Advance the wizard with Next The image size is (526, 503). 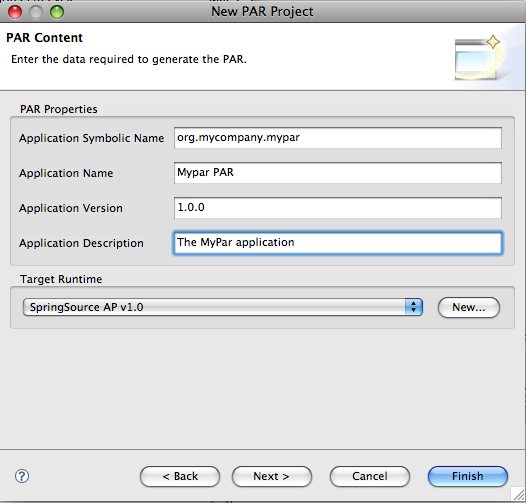272,476
